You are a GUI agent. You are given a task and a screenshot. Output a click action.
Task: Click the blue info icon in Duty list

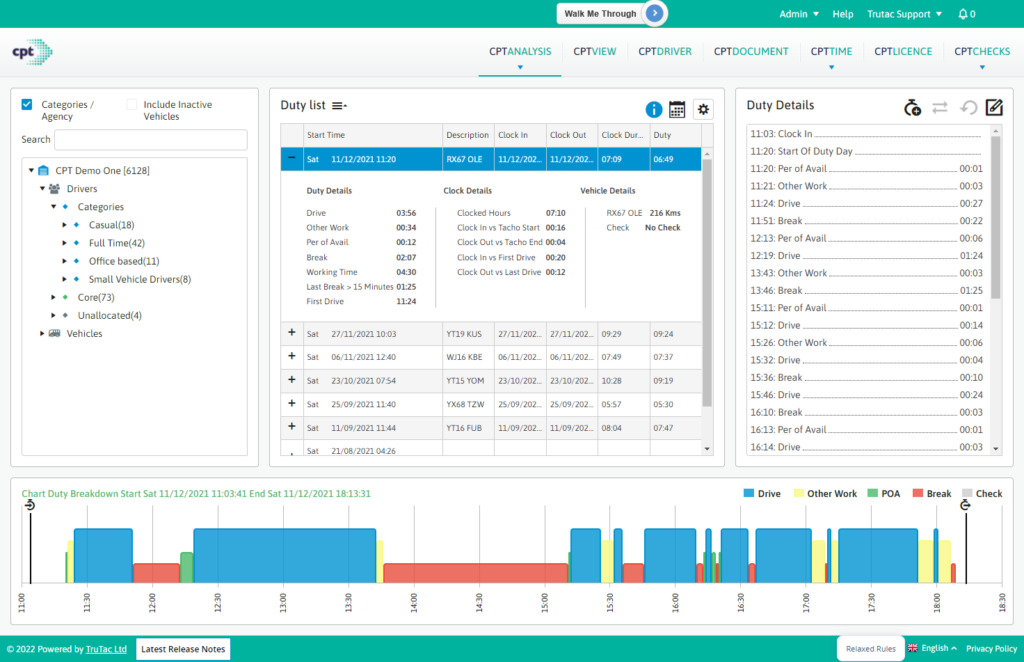point(654,110)
